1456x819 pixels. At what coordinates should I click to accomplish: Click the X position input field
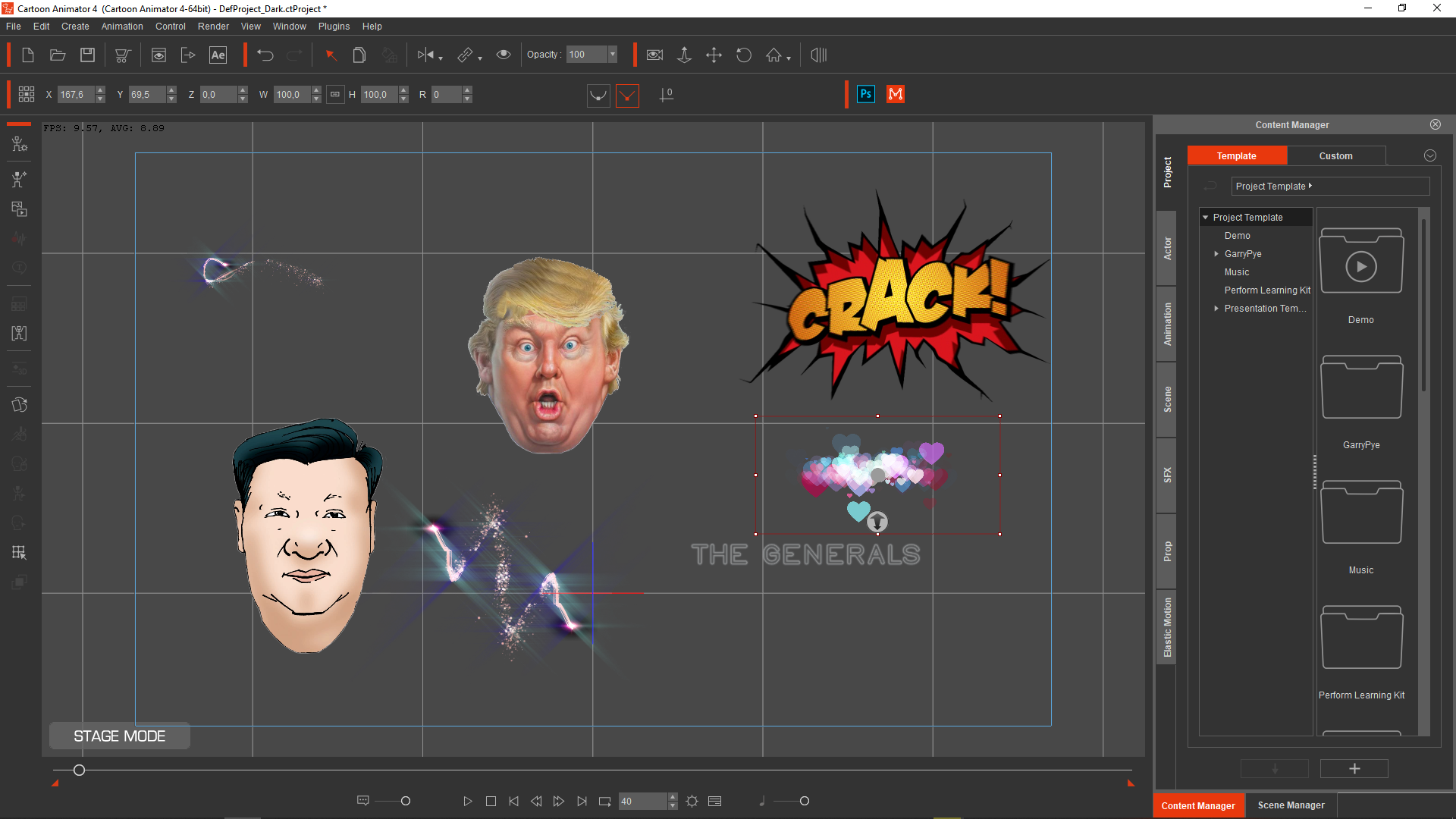pos(76,95)
